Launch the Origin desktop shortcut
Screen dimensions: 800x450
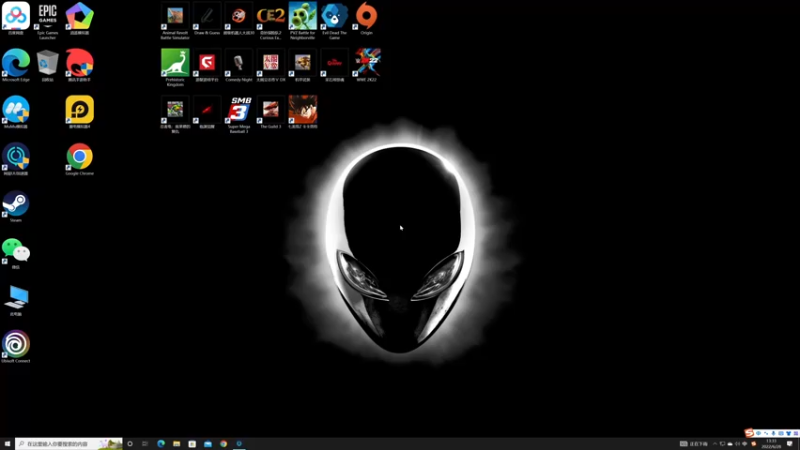coord(366,18)
